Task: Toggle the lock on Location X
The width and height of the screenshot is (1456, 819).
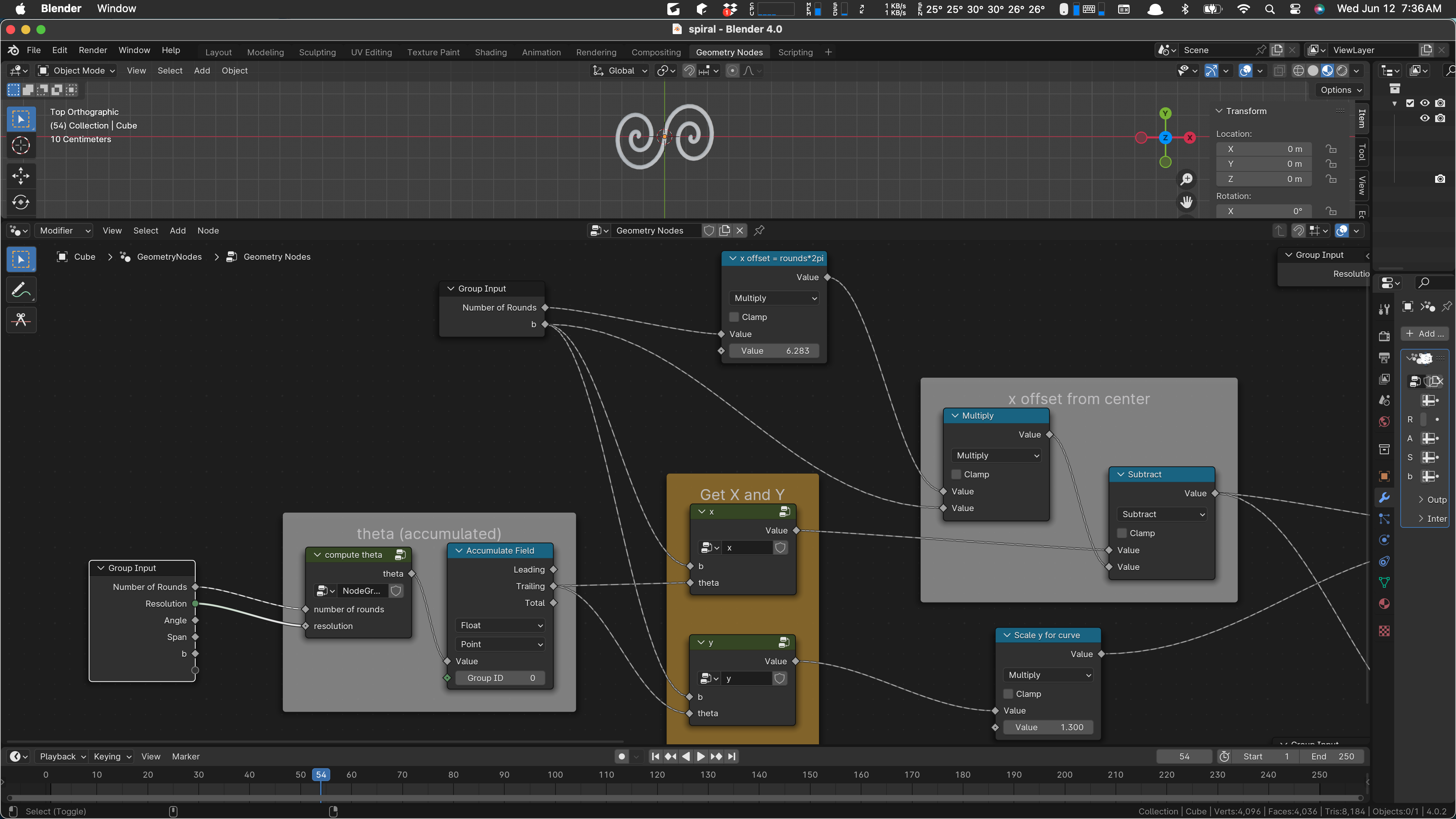Action: tap(1332, 149)
